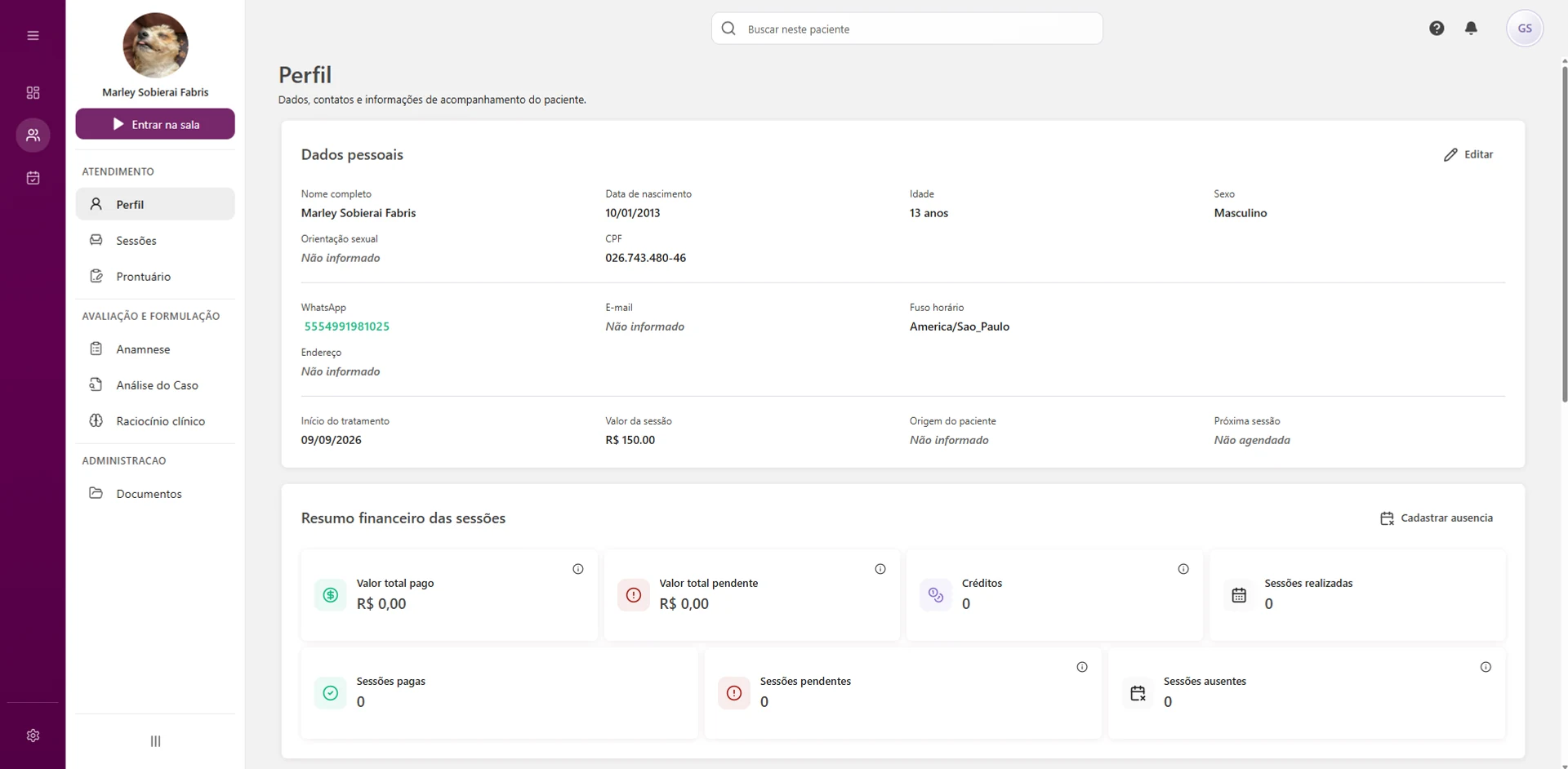Image resolution: width=1568 pixels, height=769 pixels.
Task: Open Documentos in the sidebar
Action: point(155,493)
